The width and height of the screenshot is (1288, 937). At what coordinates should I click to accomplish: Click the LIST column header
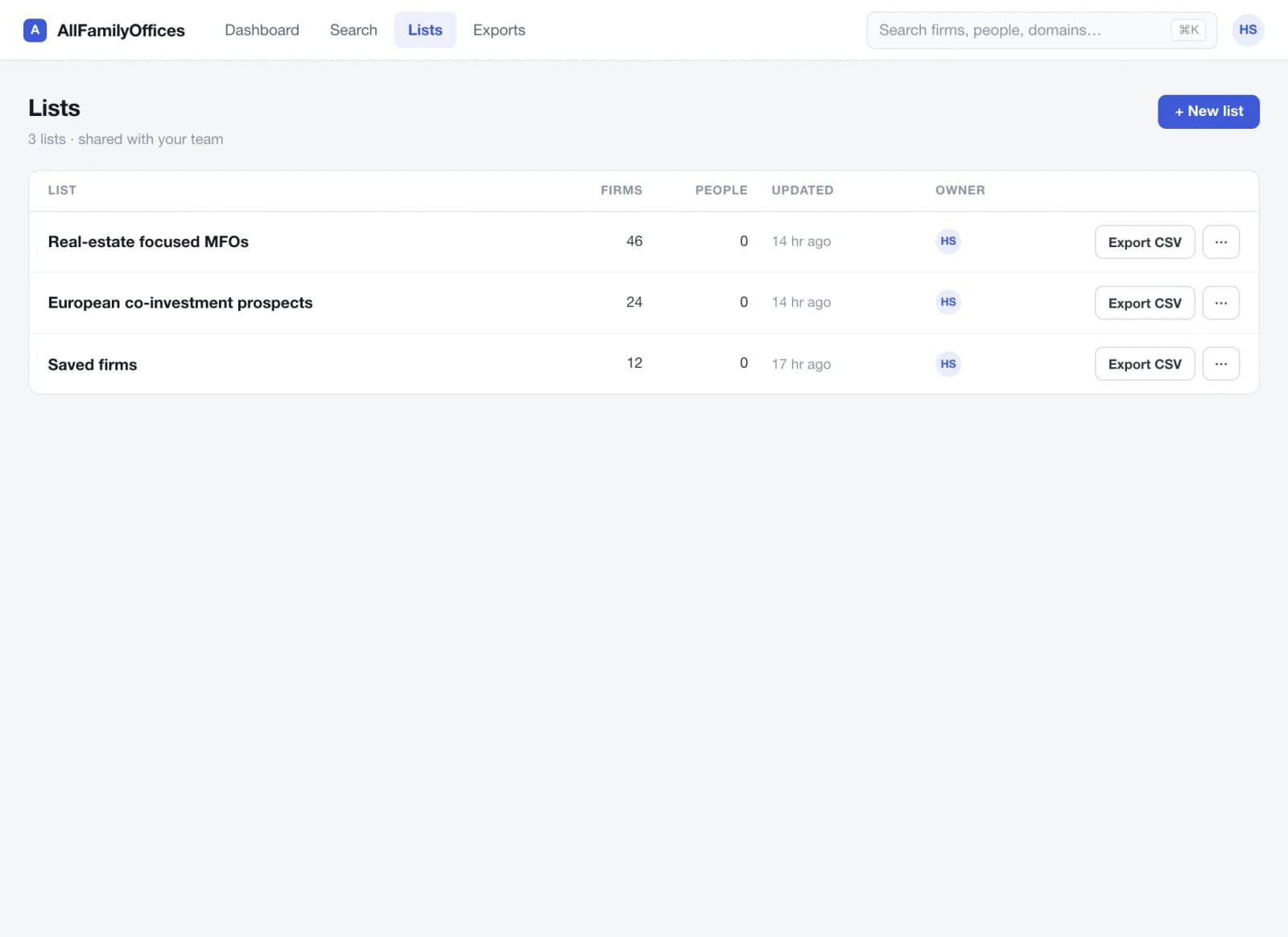pos(62,190)
